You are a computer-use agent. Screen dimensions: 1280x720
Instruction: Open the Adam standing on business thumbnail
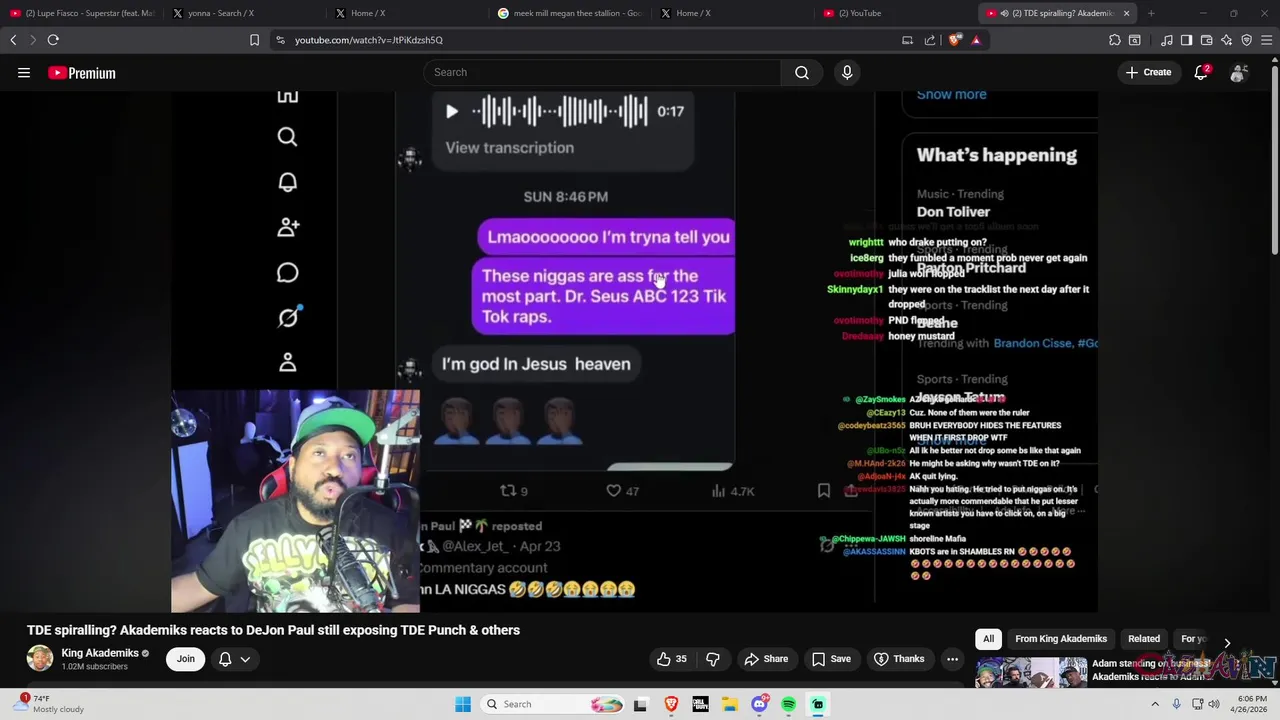pyautogui.click(x=1031, y=673)
